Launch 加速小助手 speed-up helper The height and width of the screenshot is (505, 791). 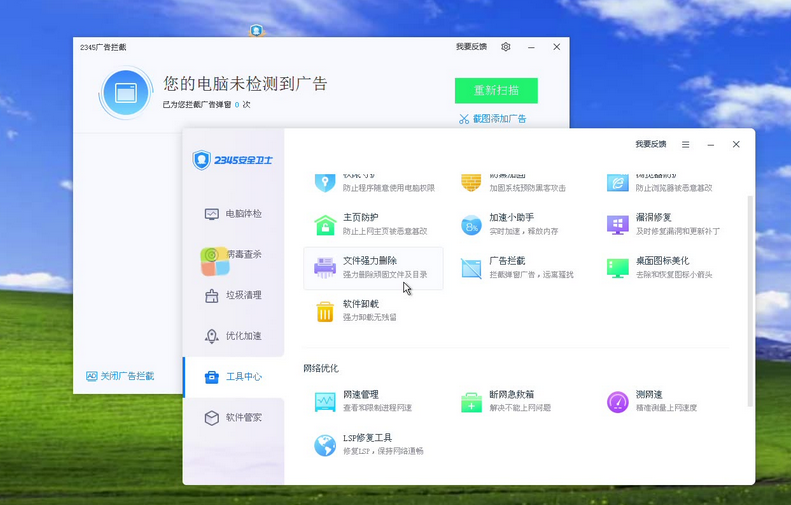520,224
